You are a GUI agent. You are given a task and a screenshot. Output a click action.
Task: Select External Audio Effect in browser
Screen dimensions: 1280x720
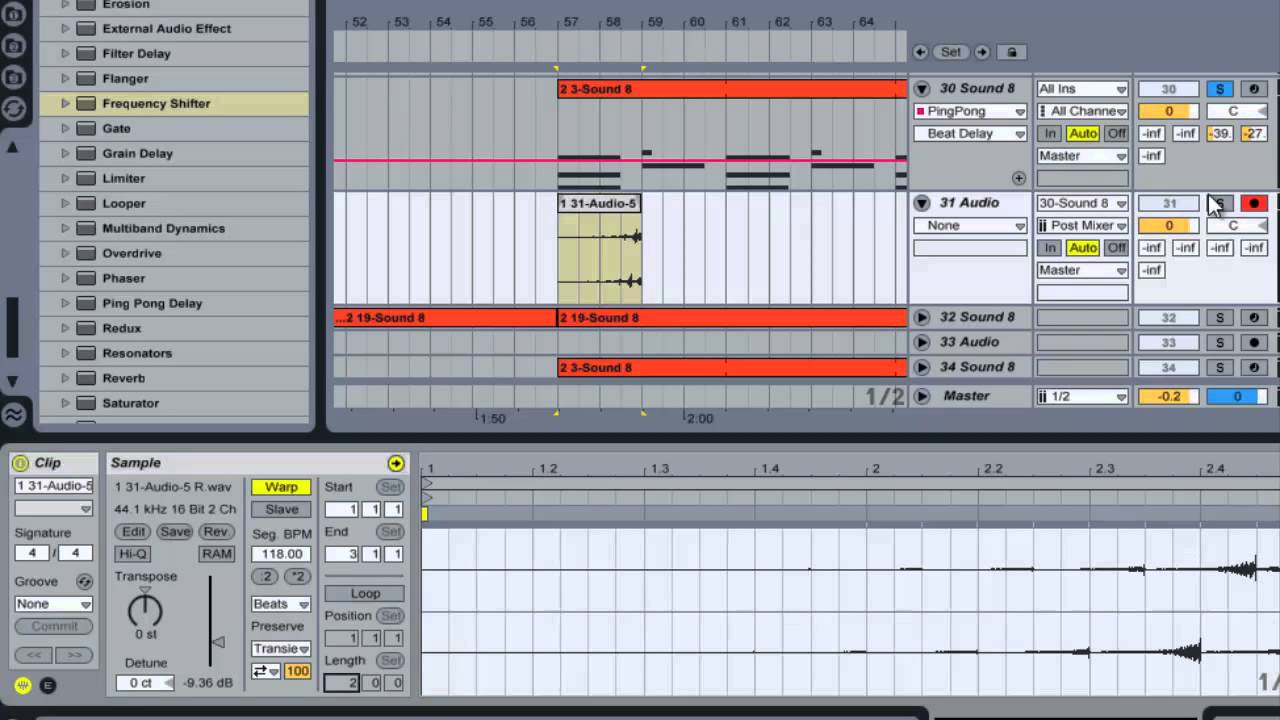click(166, 28)
